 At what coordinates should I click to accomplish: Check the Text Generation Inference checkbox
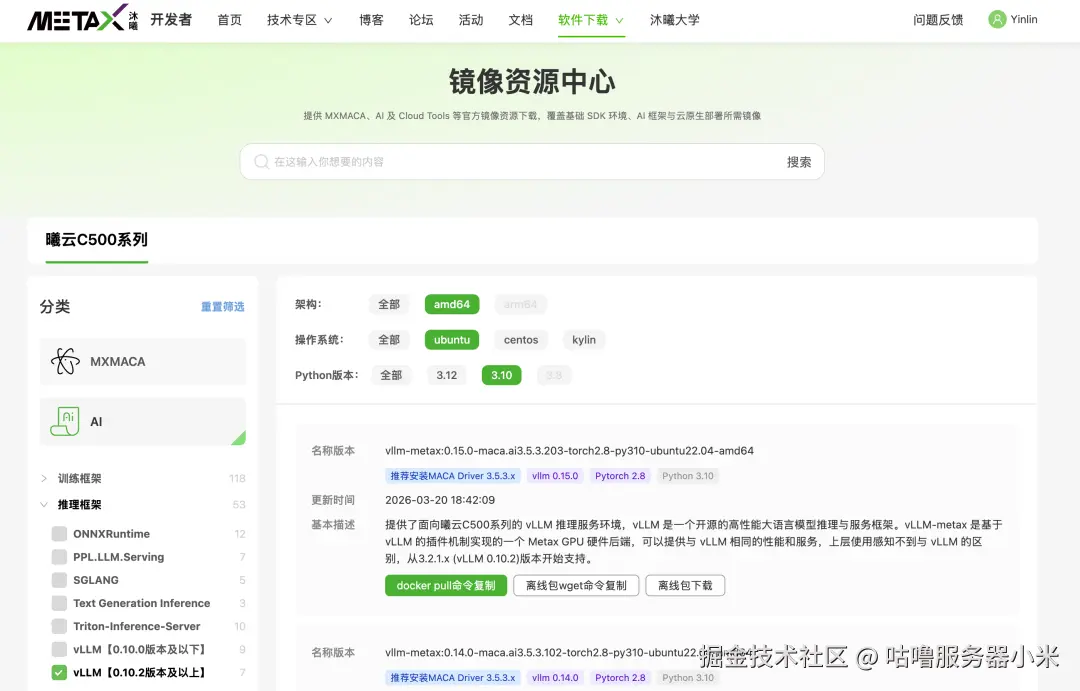[59, 603]
